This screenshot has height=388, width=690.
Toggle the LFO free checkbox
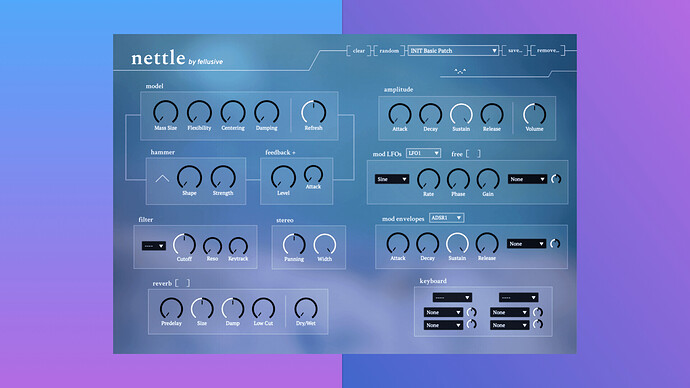tap(473, 154)
